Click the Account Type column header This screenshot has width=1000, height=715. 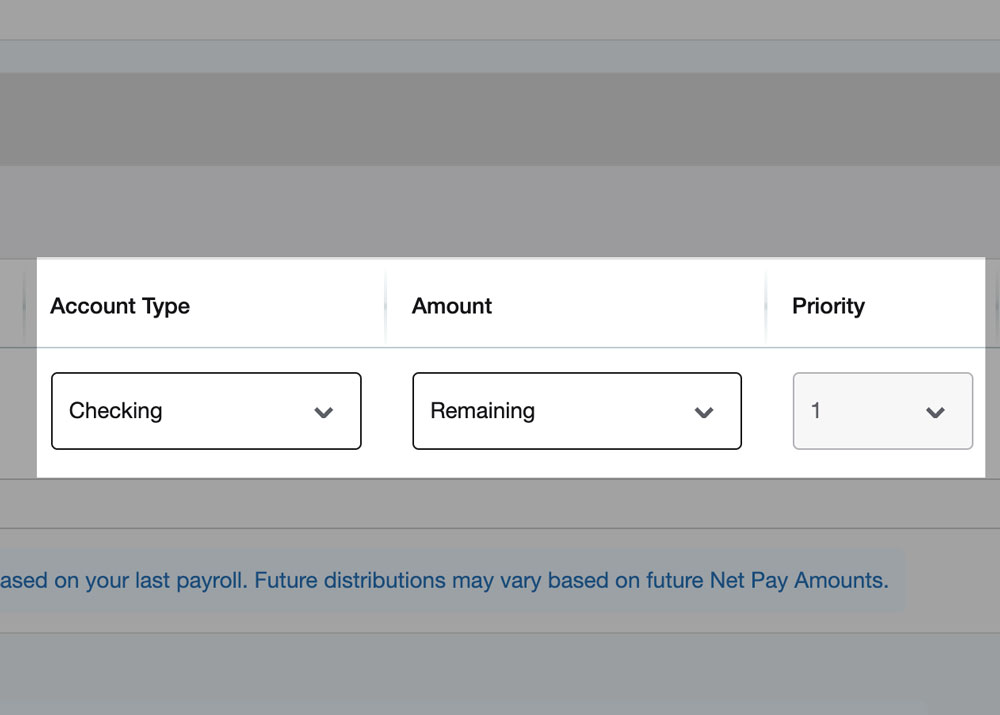point(120,306)
